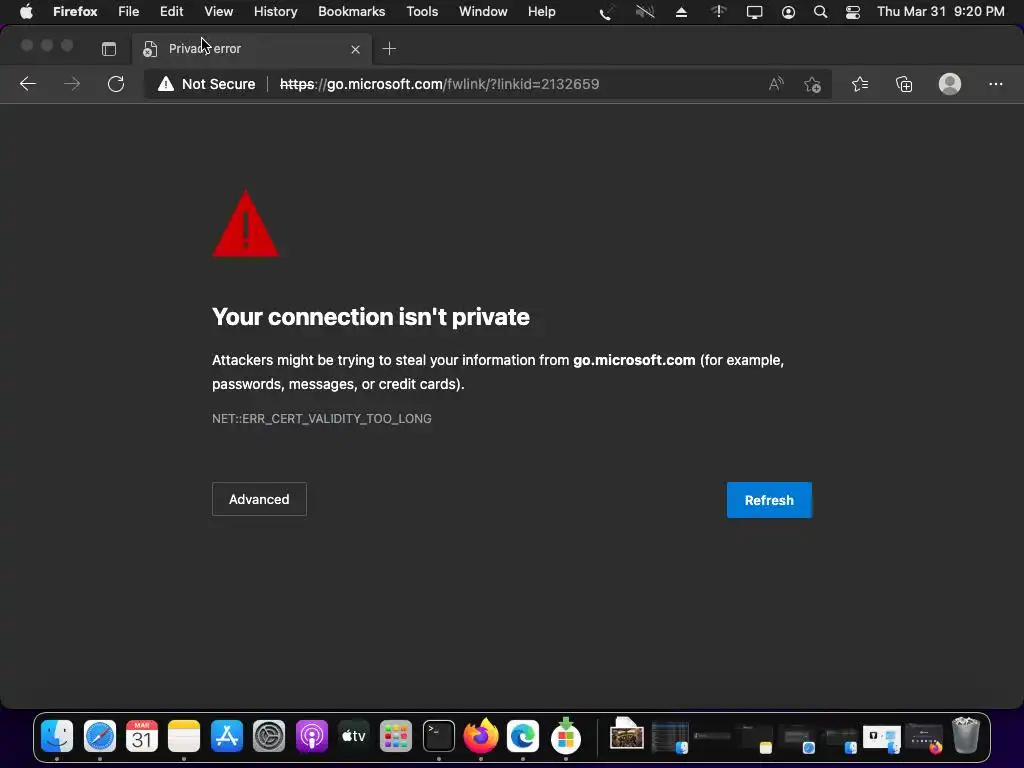Open Podcasts from the dock
The image size is (1024, 768).
312,737
